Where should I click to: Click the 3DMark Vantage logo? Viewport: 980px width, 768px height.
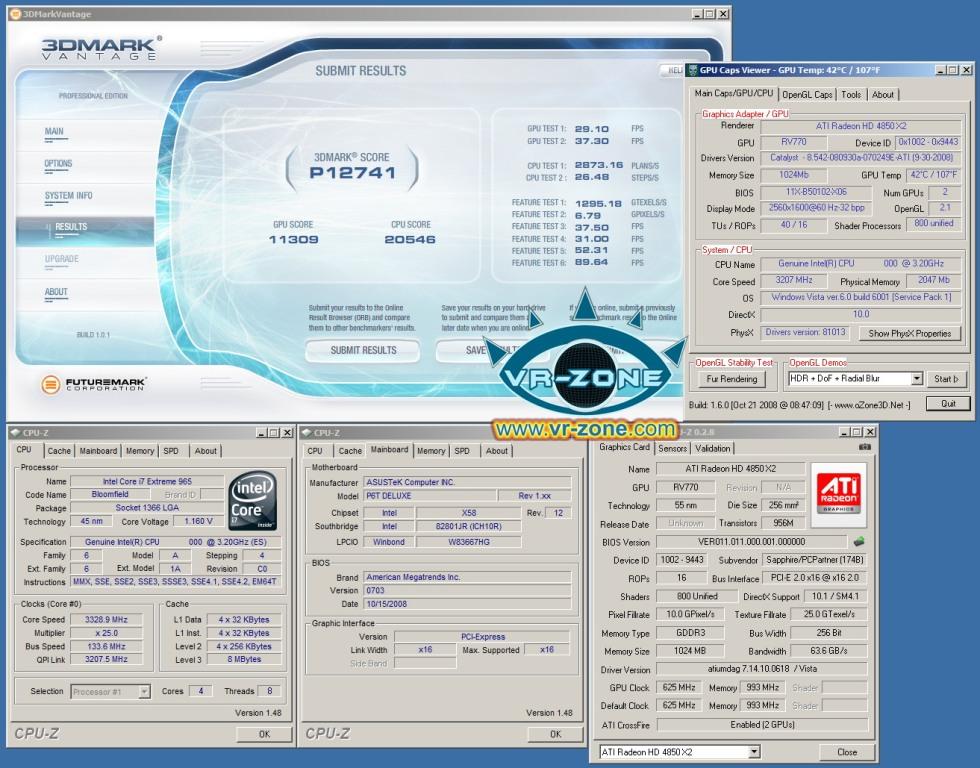point(100,48)
